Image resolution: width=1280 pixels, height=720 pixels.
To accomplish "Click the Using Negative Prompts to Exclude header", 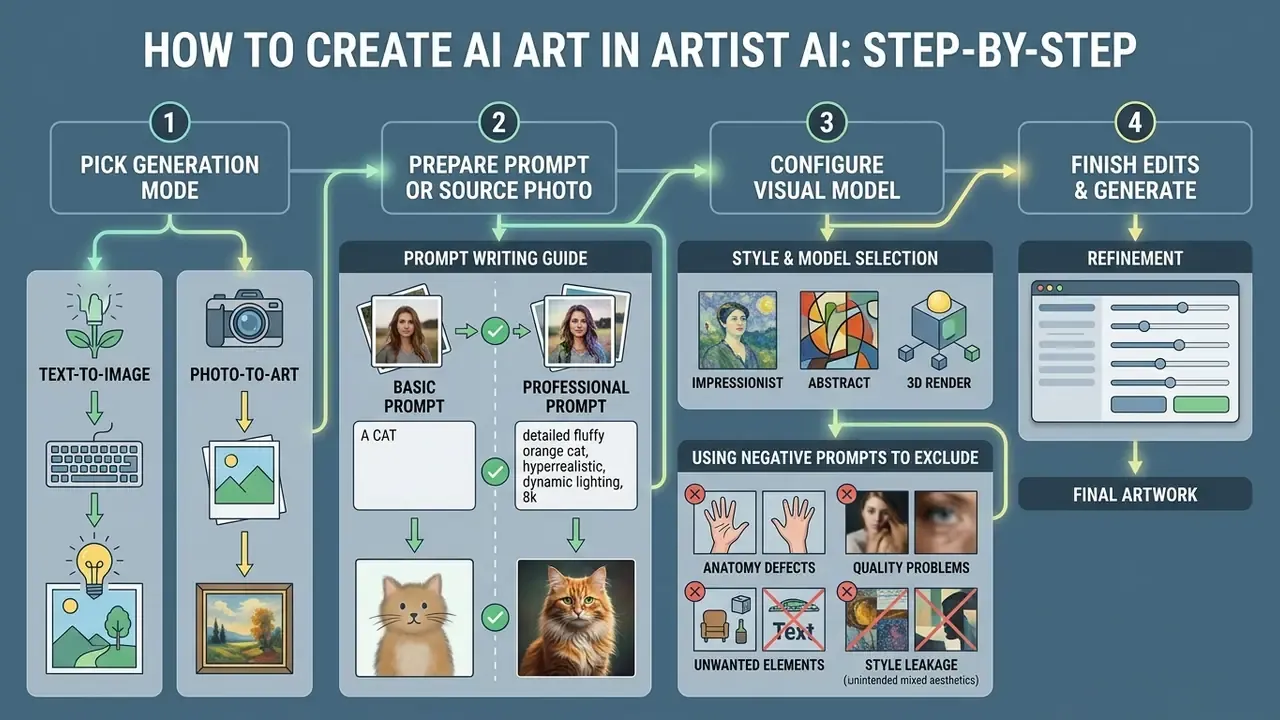I will coord(835,458).
